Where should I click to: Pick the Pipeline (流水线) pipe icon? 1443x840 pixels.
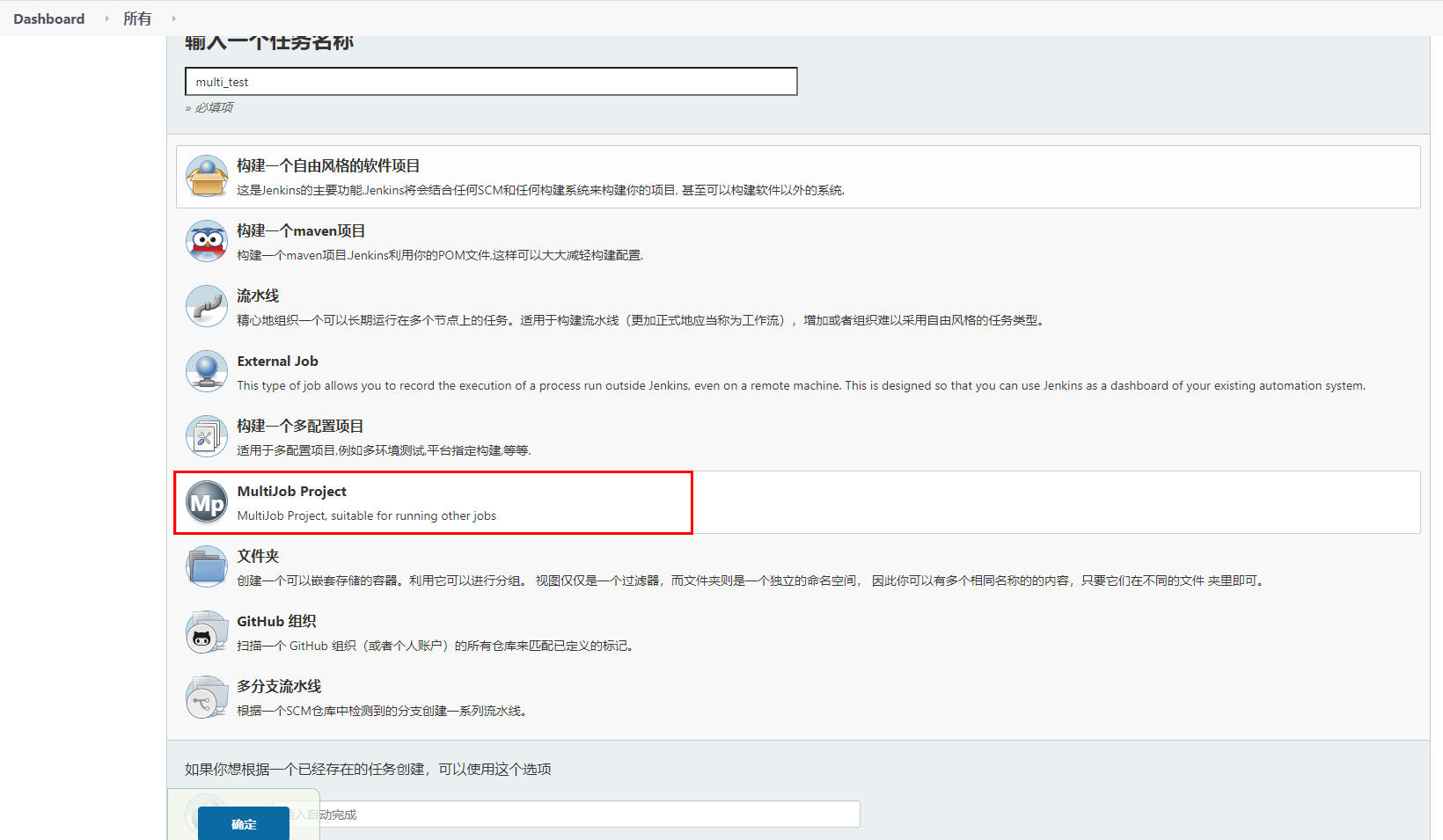click(207, 307)
